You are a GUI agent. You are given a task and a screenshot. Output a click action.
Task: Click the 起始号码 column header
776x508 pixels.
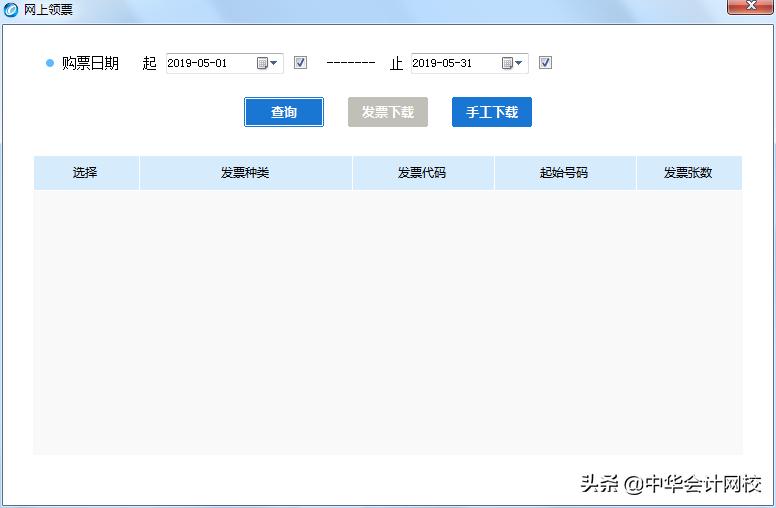565,173
